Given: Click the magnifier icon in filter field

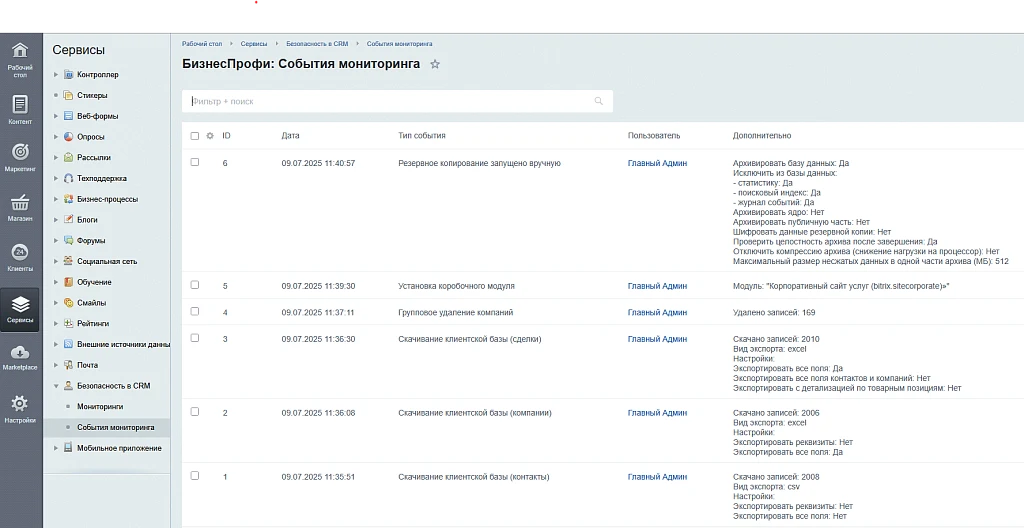Looking at the screenshot, I should click(x=599, y=101).
